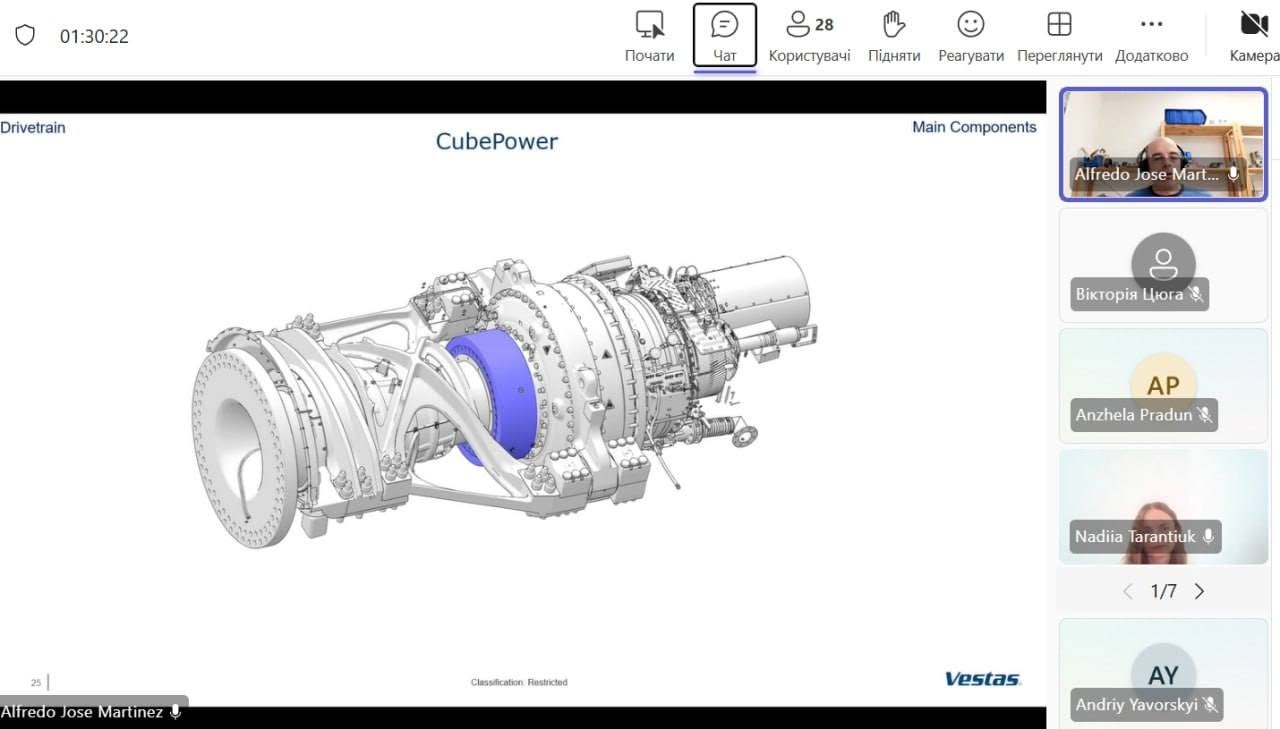Select Anzhela Pradun participant tile
Image resolution: width=1280 pixels, height=729 pixels.
[1163, 385]
